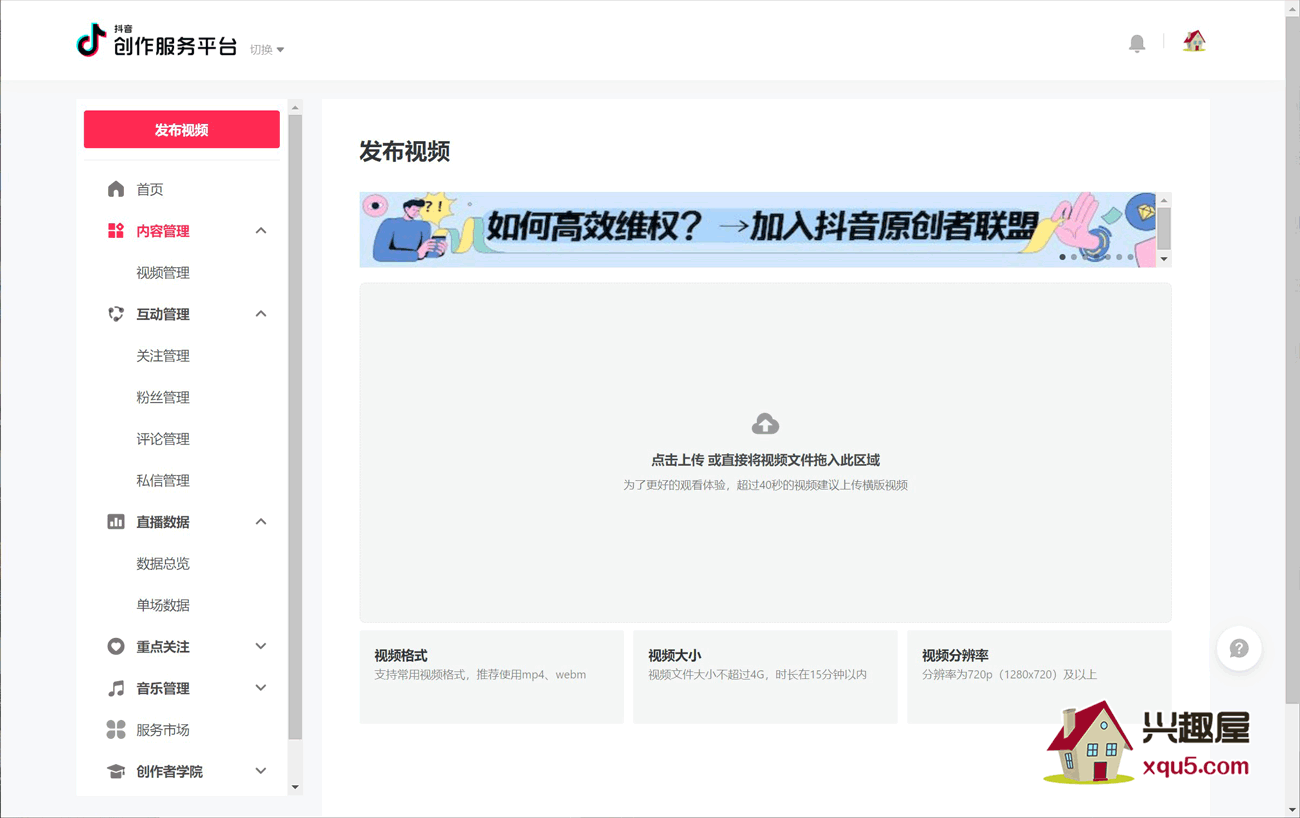Collapse the 内容管理 section chevron
Image resolution: width=1300 pixels, height=818 pixels.
tap(261, 231)
